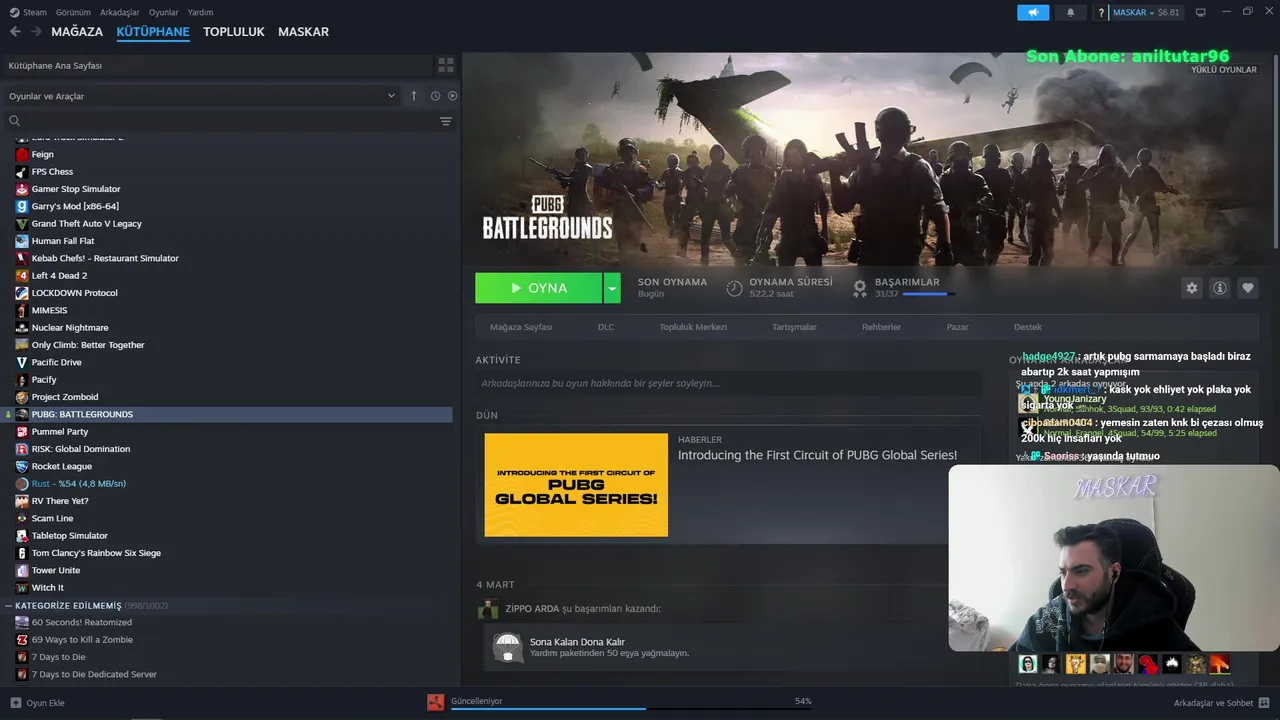Open the Mağaza Sayfası tab

[x=521, y=327]
